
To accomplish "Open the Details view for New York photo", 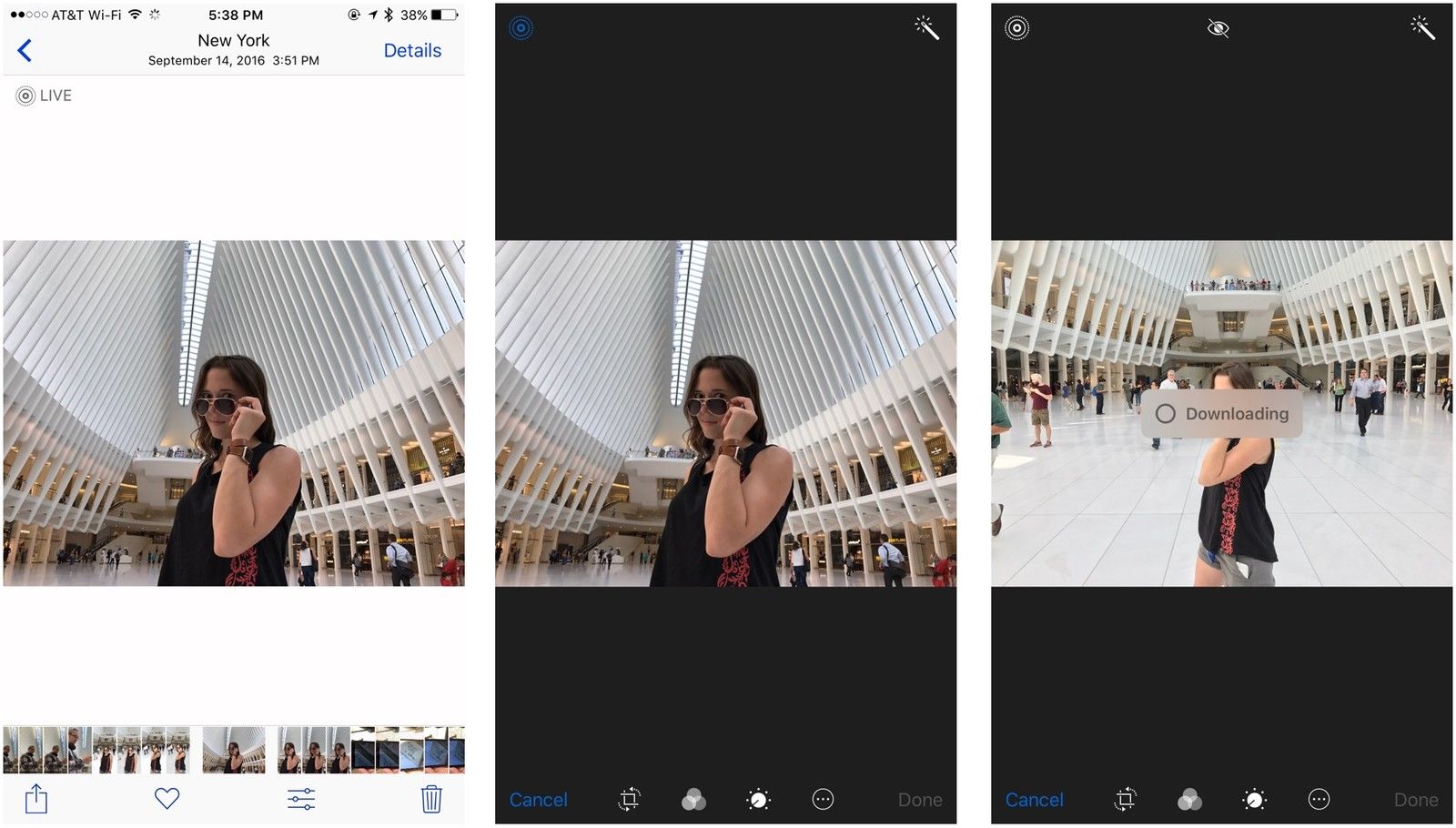I will (411, 51).
